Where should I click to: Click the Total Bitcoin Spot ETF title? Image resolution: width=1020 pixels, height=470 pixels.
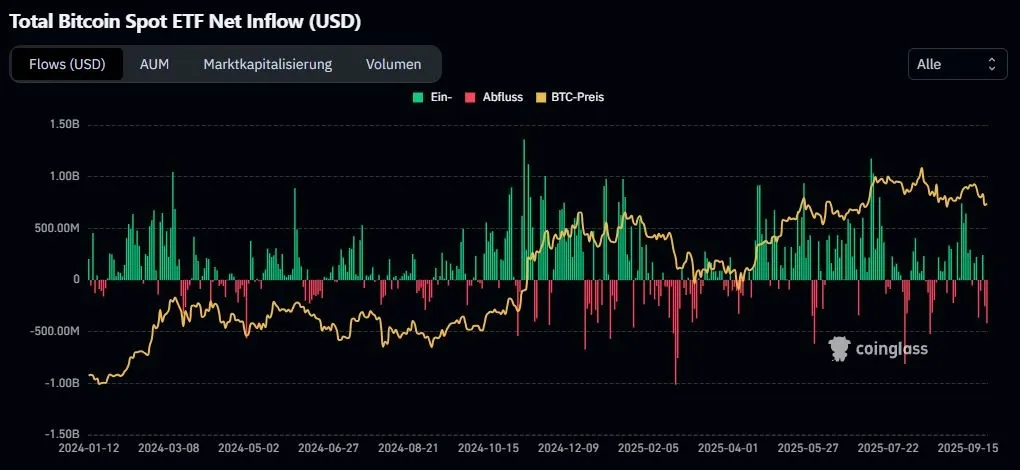tap(185, 21)
